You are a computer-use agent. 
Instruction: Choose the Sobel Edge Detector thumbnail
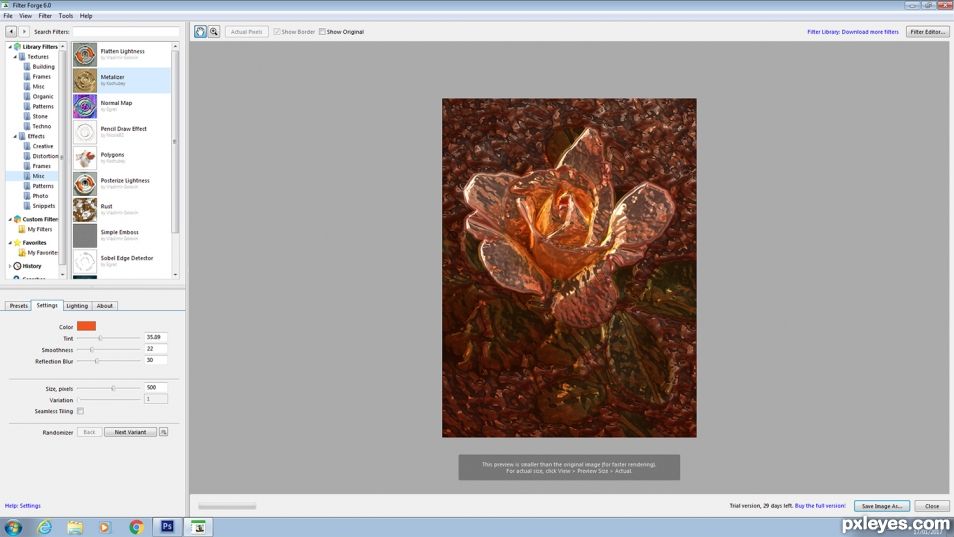85,262
